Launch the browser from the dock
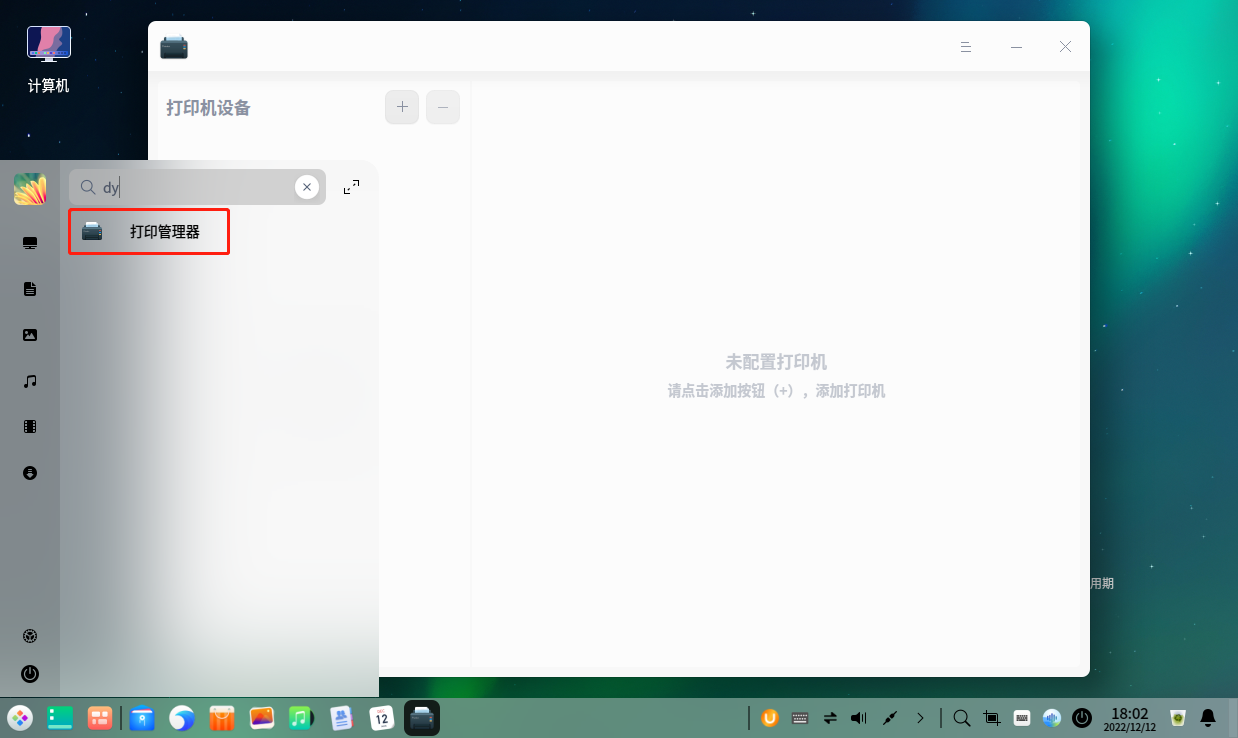The width and height of the screenshot is (1238, 738). coord(181,717)
